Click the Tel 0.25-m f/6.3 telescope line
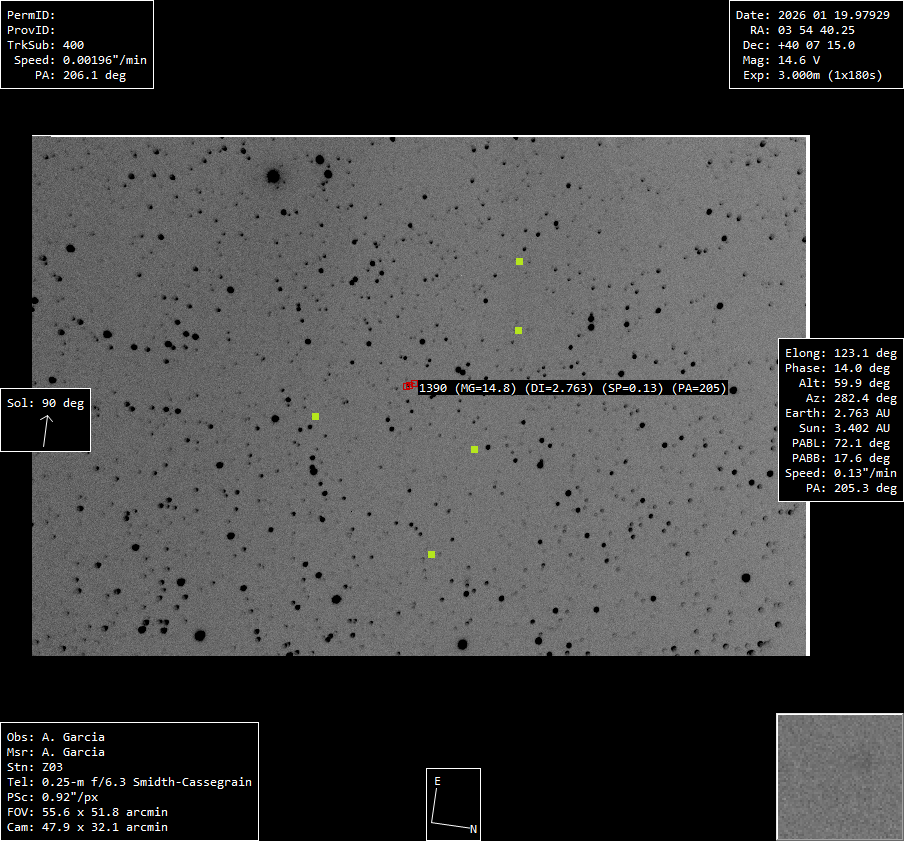The image size is (904, 841). pyautogui.click(x=129, y=782)
